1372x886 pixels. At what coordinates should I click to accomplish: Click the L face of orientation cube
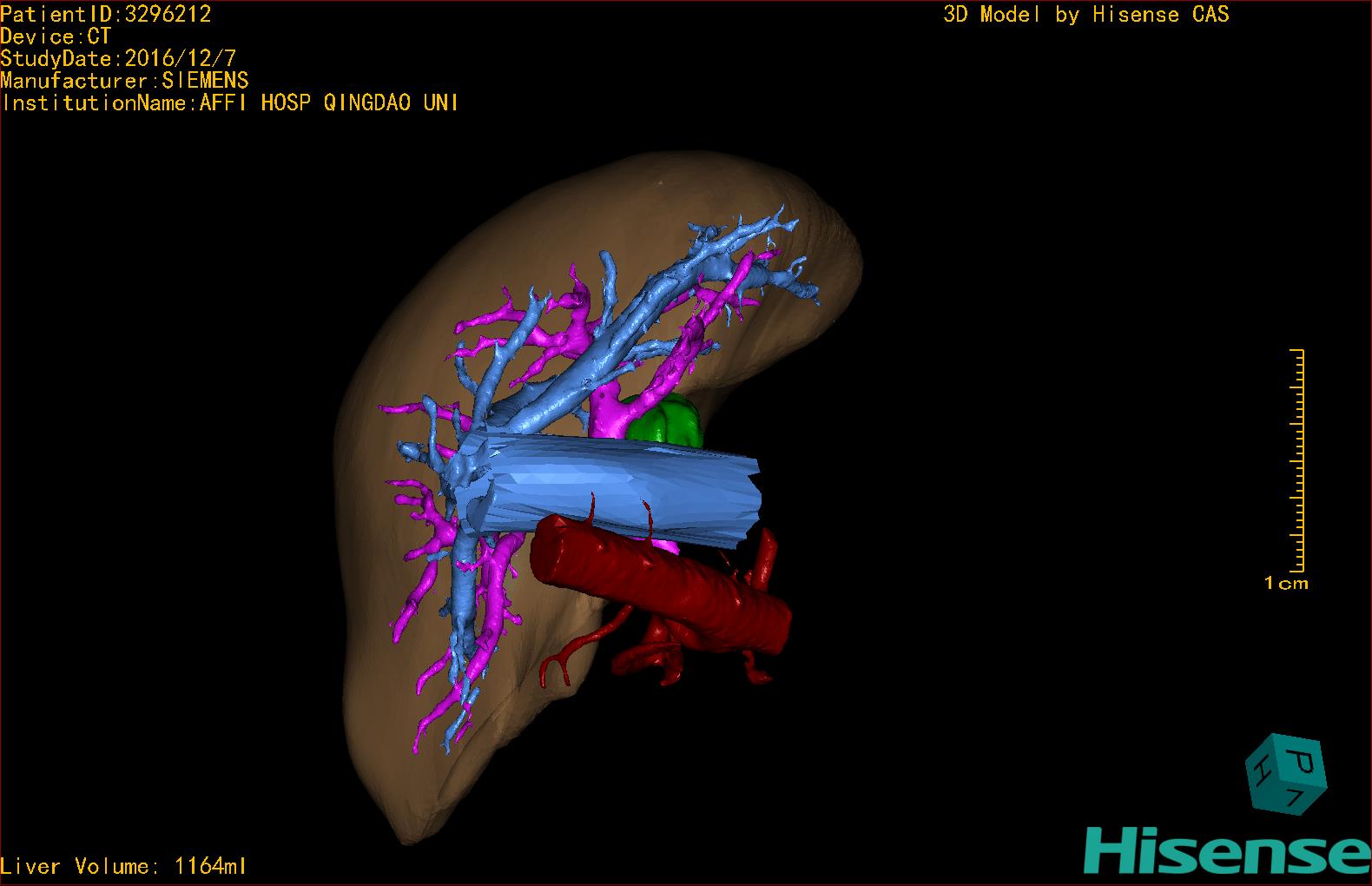1298,797
